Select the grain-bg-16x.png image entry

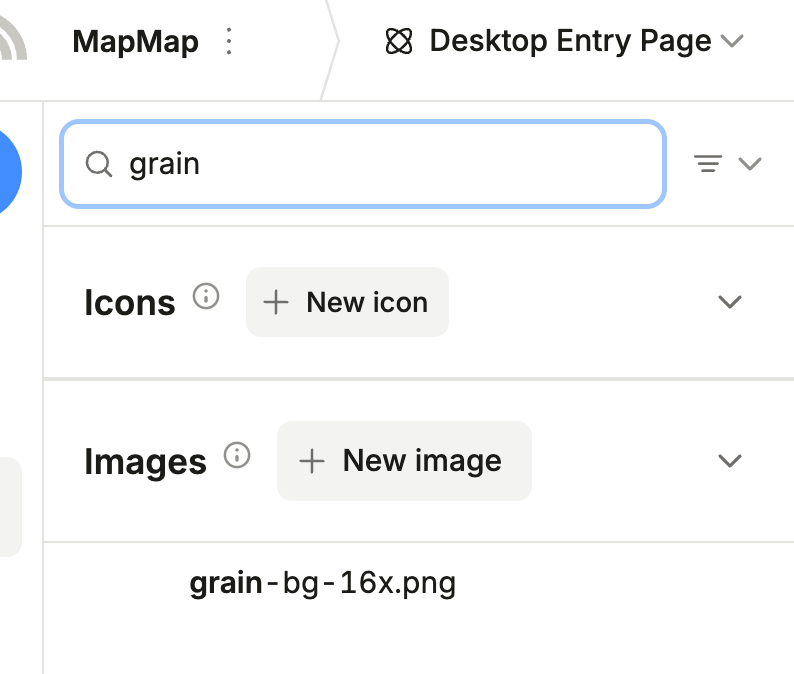(x=322, y=583)
